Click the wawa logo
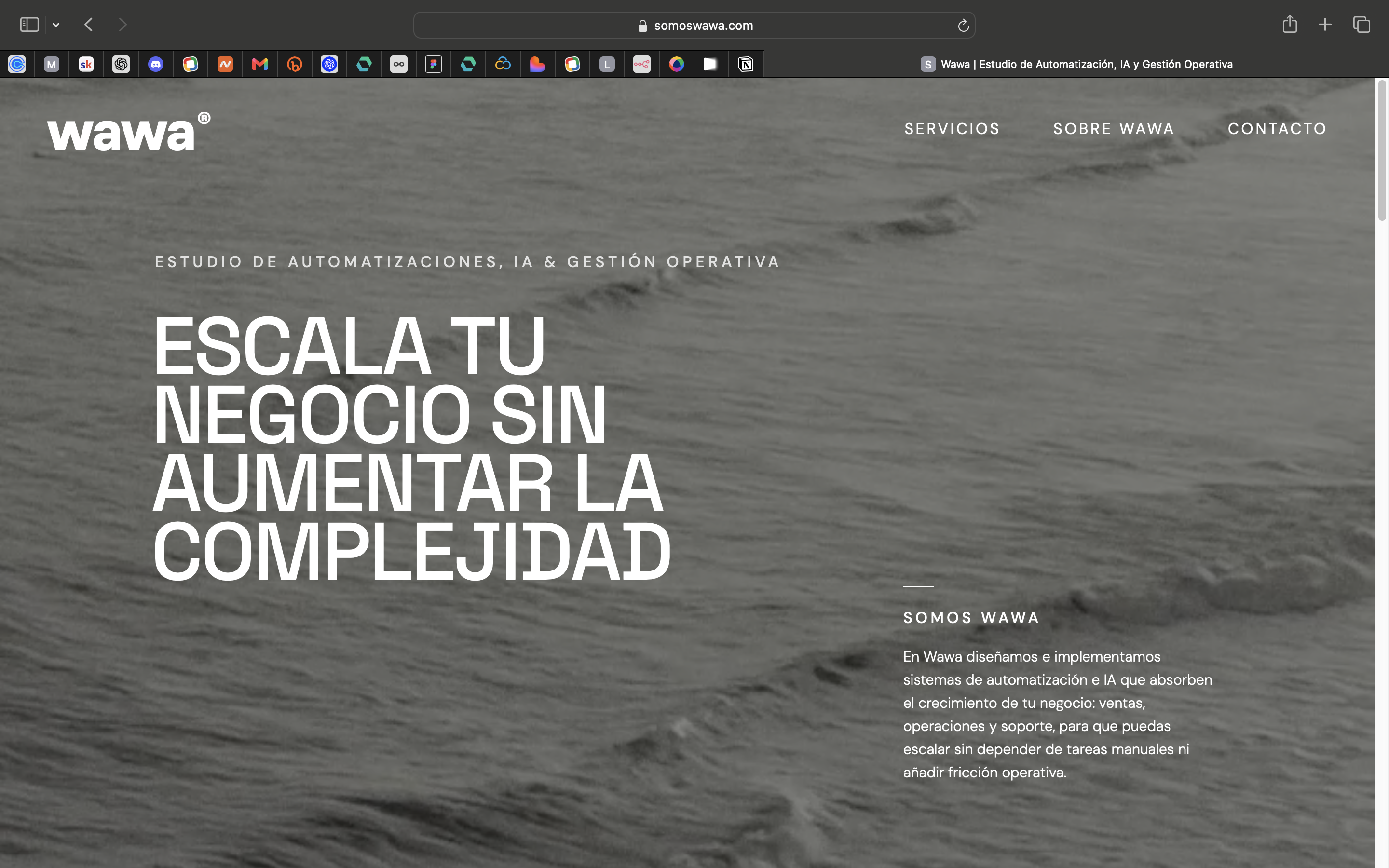The width and height of the screenshot is (1389, 868). point(129,132)
